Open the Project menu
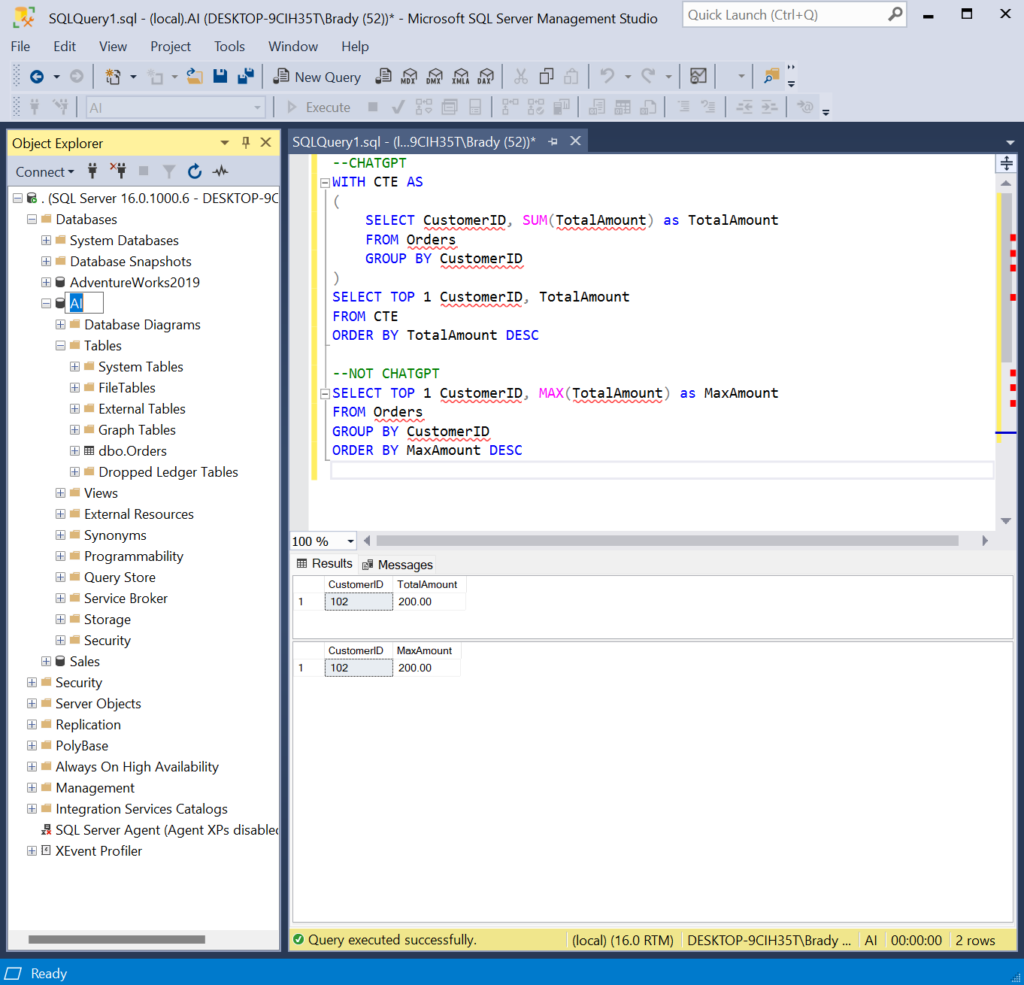 (x=170, y=46)
